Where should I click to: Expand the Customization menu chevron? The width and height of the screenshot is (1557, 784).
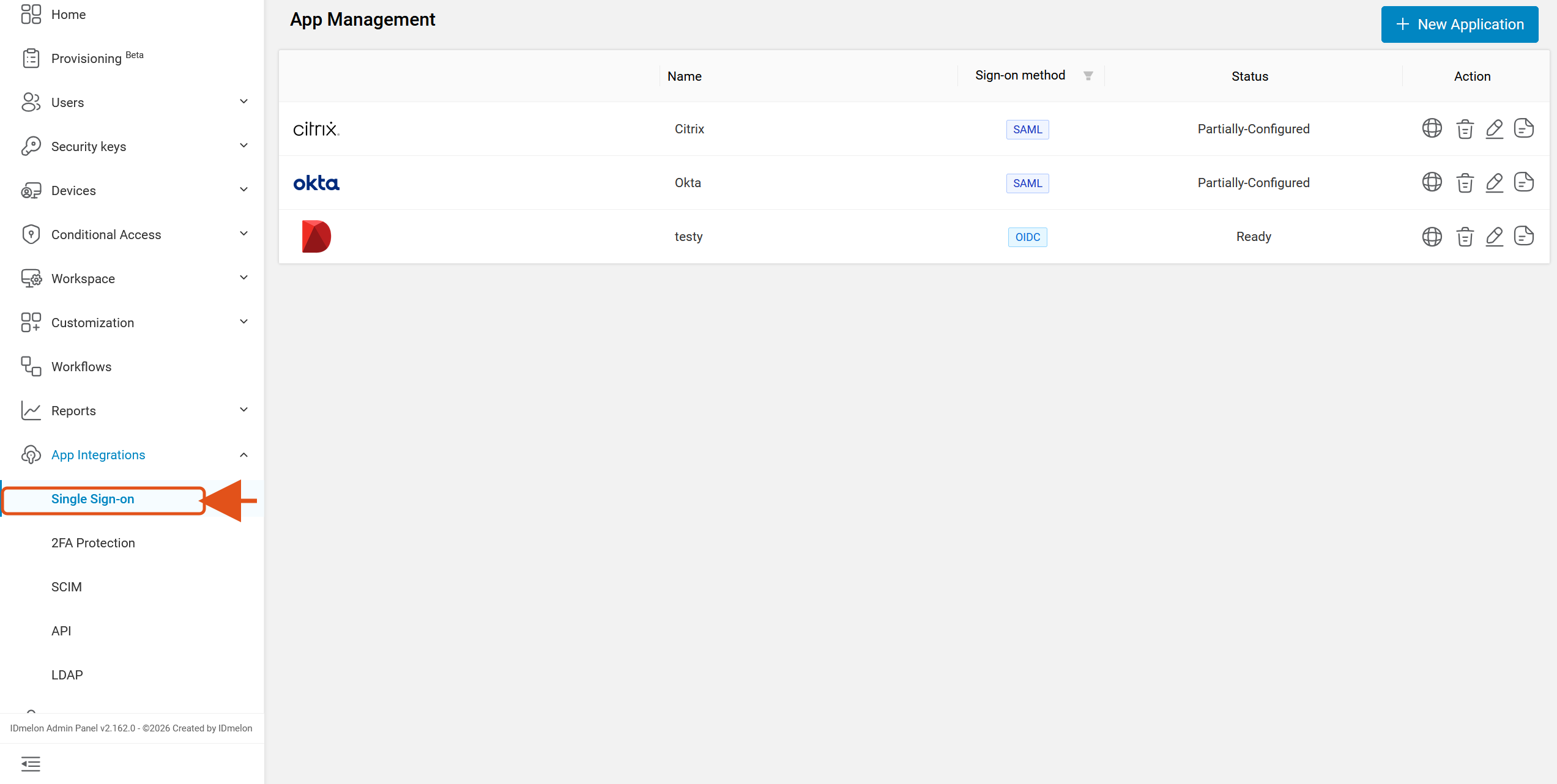[243, 322]
